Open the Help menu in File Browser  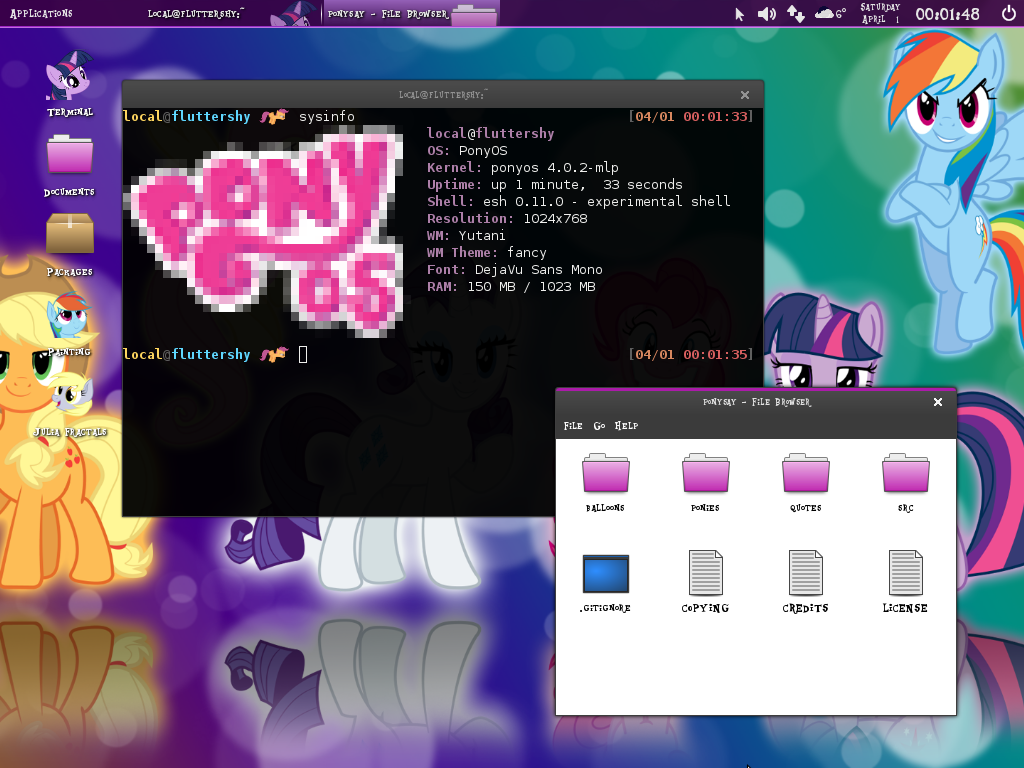pyautogui.click(x=626, y=426)
